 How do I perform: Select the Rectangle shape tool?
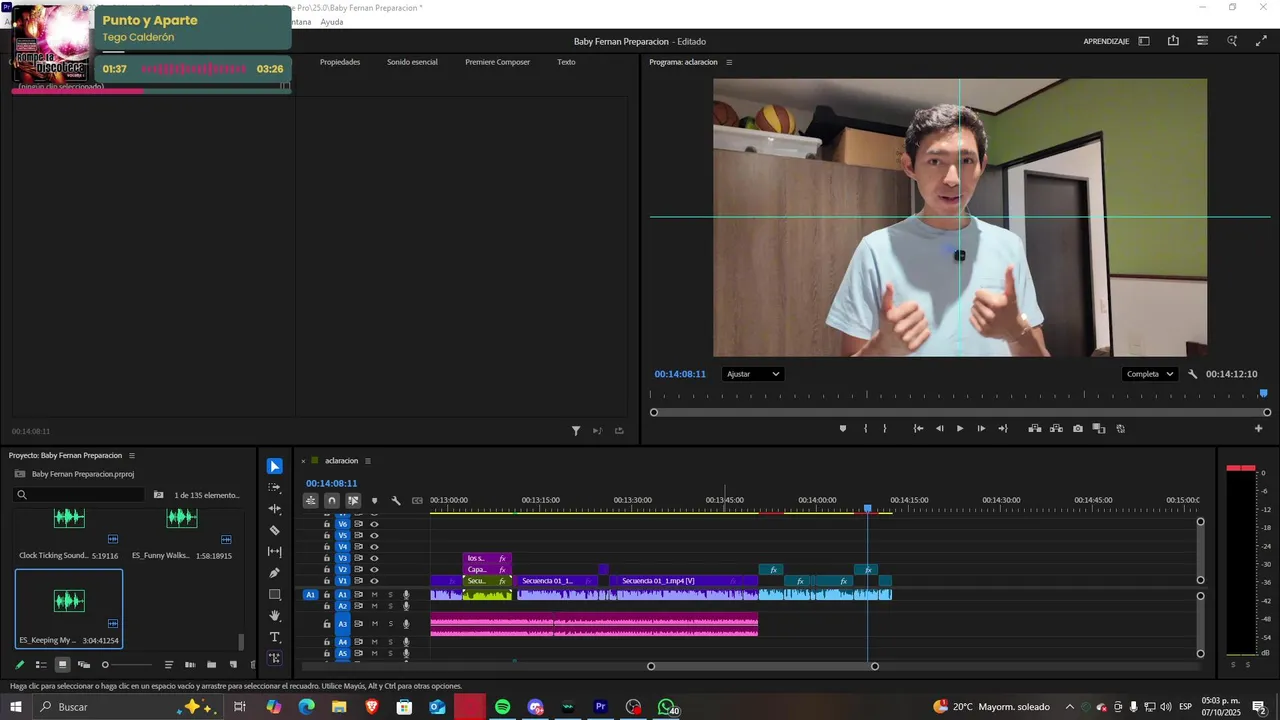coord(275,594)
